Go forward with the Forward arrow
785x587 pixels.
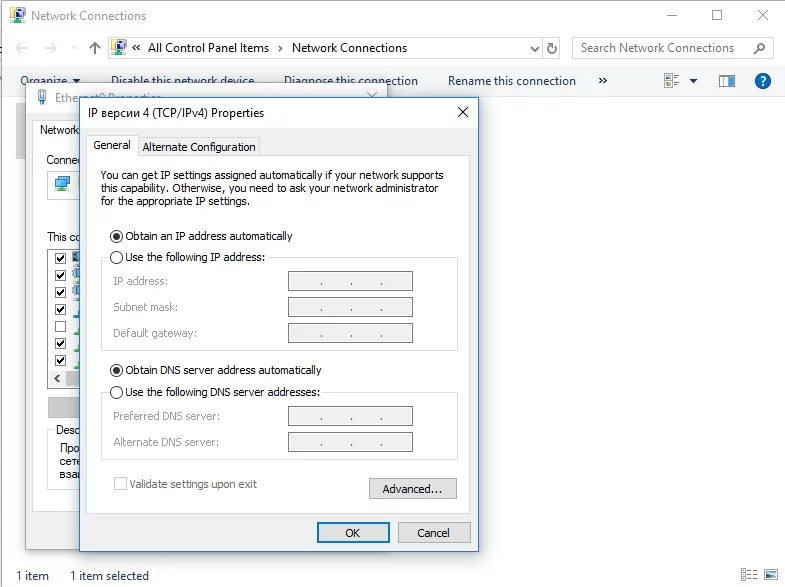click(x=51, y=48)
